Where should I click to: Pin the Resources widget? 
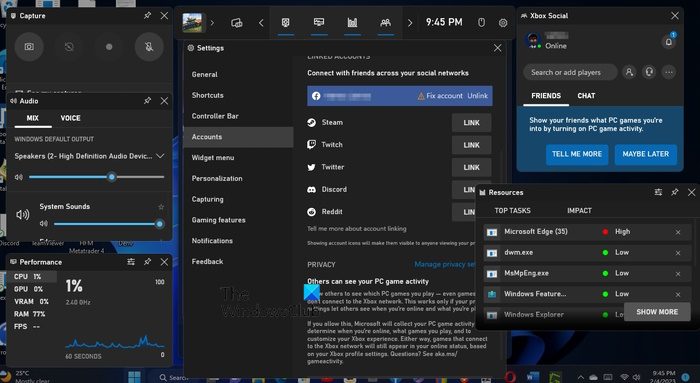(675, 192)
